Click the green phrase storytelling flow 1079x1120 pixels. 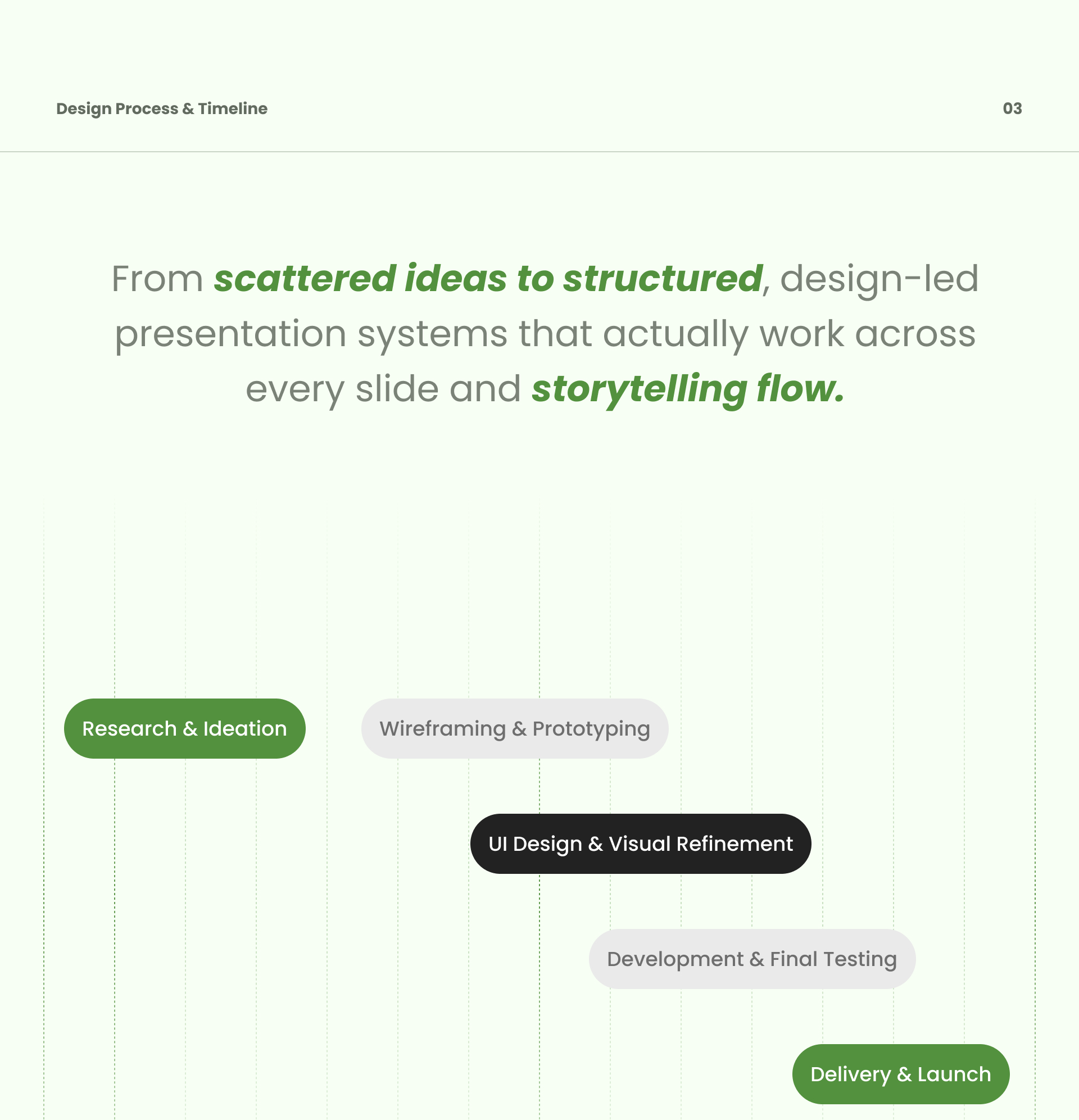687,389
